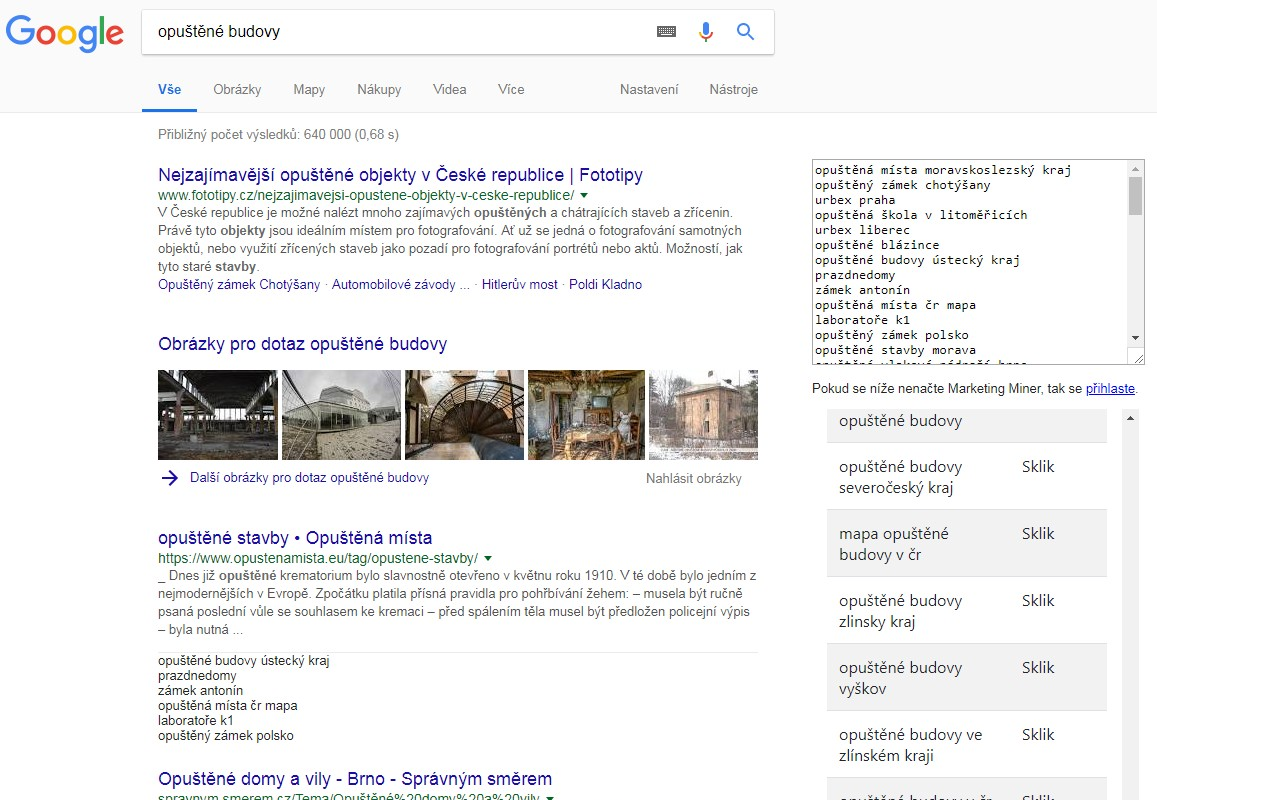Click the blue arrow next to Další obrázky
This screenshot has height=800, width=1280.
168,478
